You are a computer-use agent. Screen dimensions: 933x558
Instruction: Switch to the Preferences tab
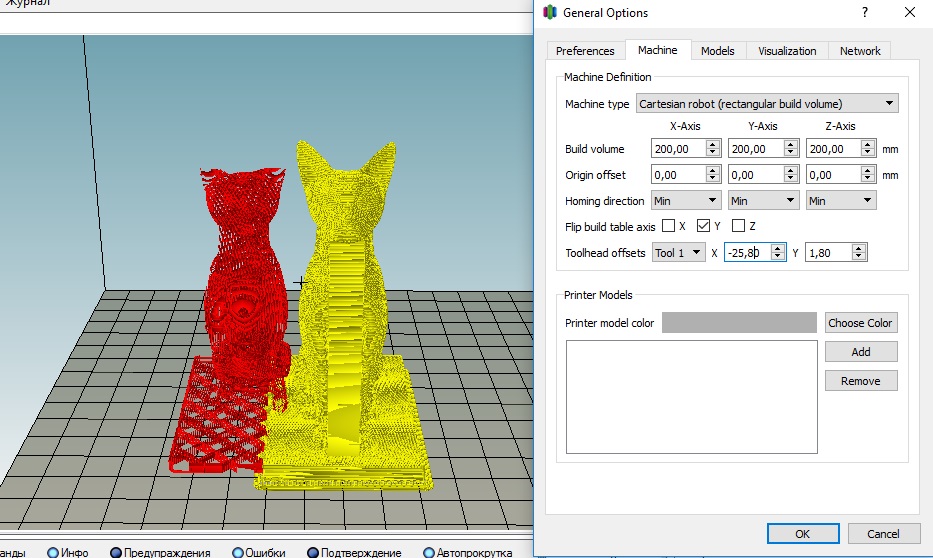tap(585, 51)
